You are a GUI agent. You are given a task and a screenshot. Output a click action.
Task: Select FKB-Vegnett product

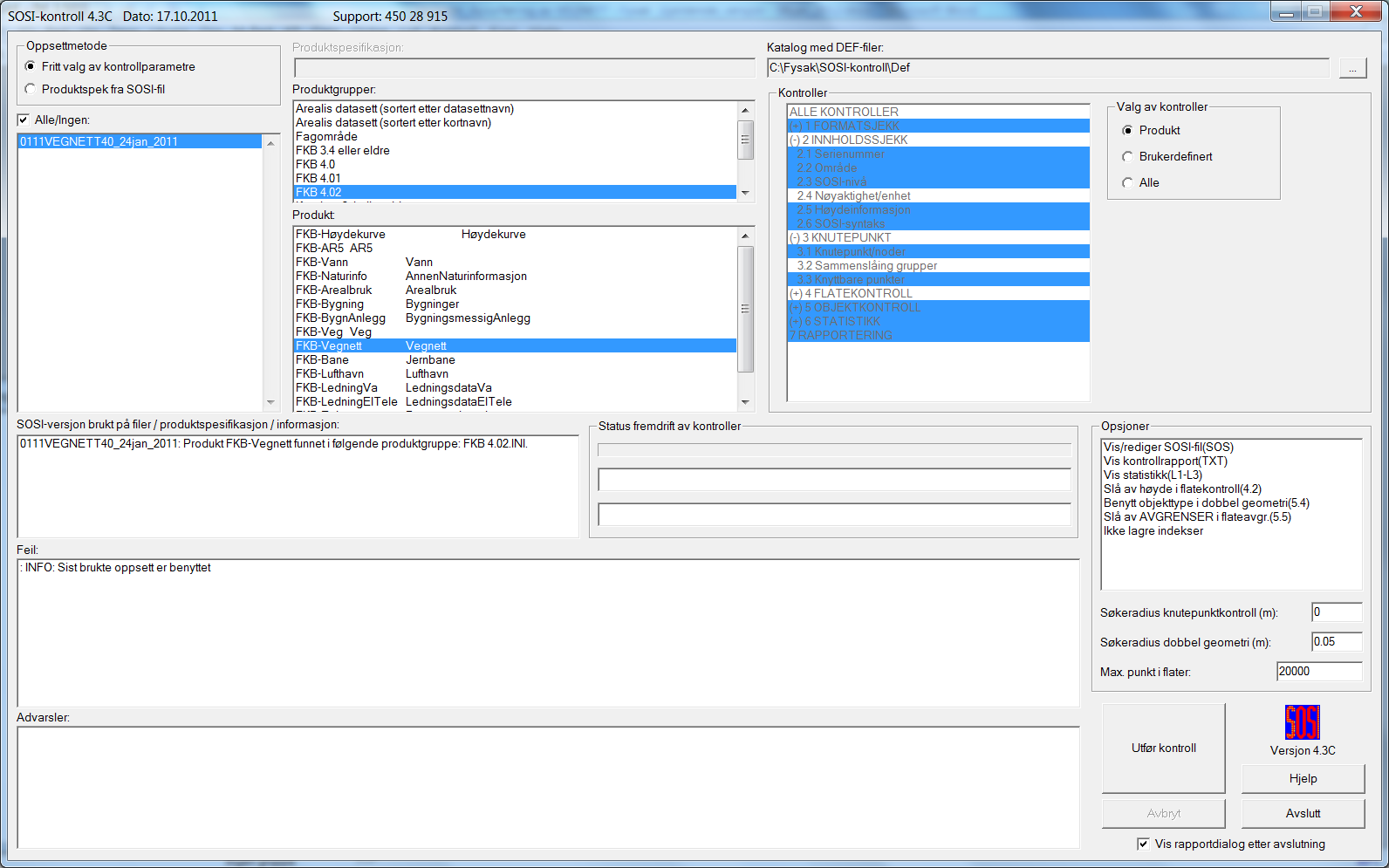coord(516,345)
